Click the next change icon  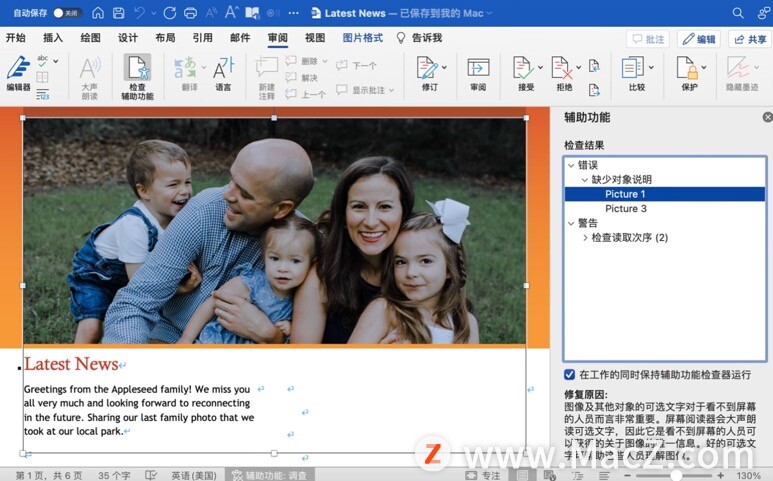point(594,90)
